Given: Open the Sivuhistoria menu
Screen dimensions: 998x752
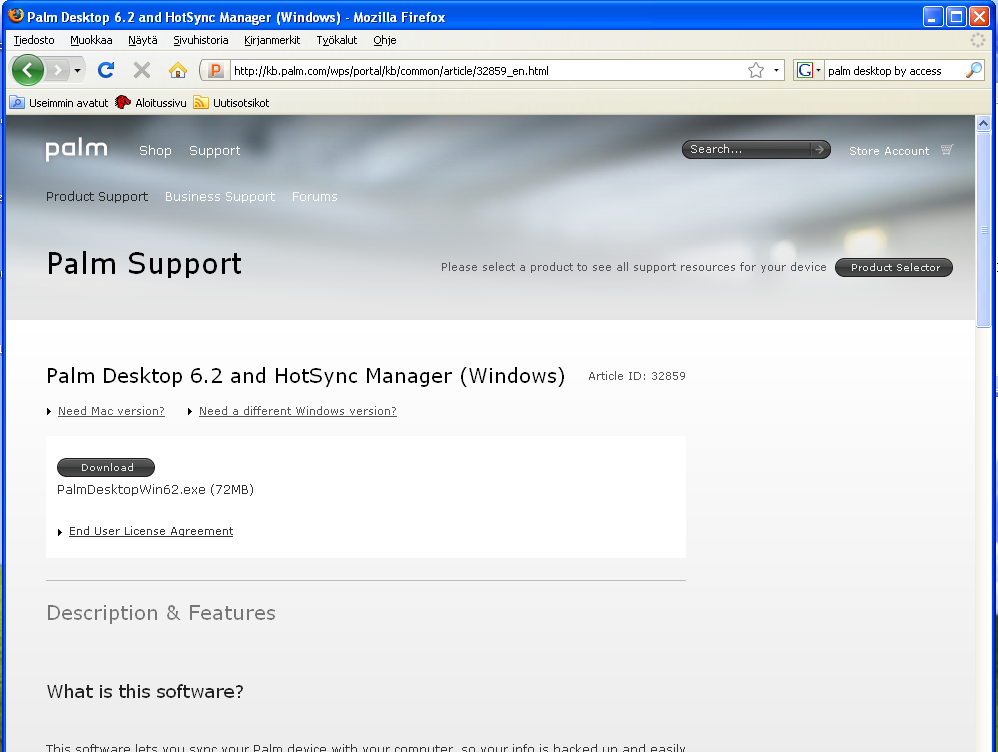Looking at the screenshot, I should pos(200,40).
